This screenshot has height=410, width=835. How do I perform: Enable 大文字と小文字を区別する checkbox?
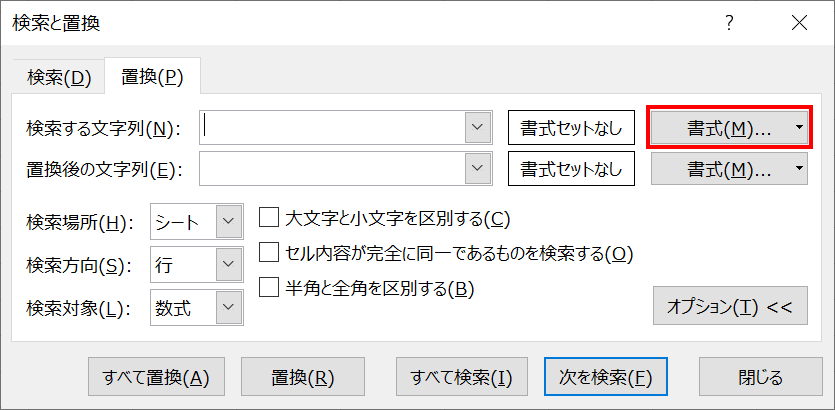point(268,218)
